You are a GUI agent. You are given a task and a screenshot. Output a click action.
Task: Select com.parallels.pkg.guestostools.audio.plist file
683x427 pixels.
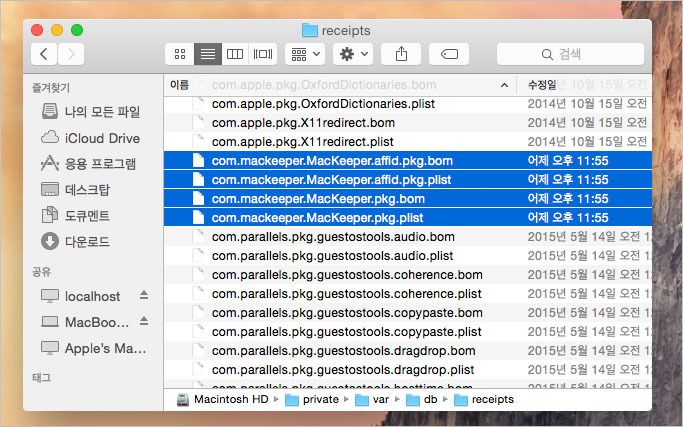click(x=408, y=256)
